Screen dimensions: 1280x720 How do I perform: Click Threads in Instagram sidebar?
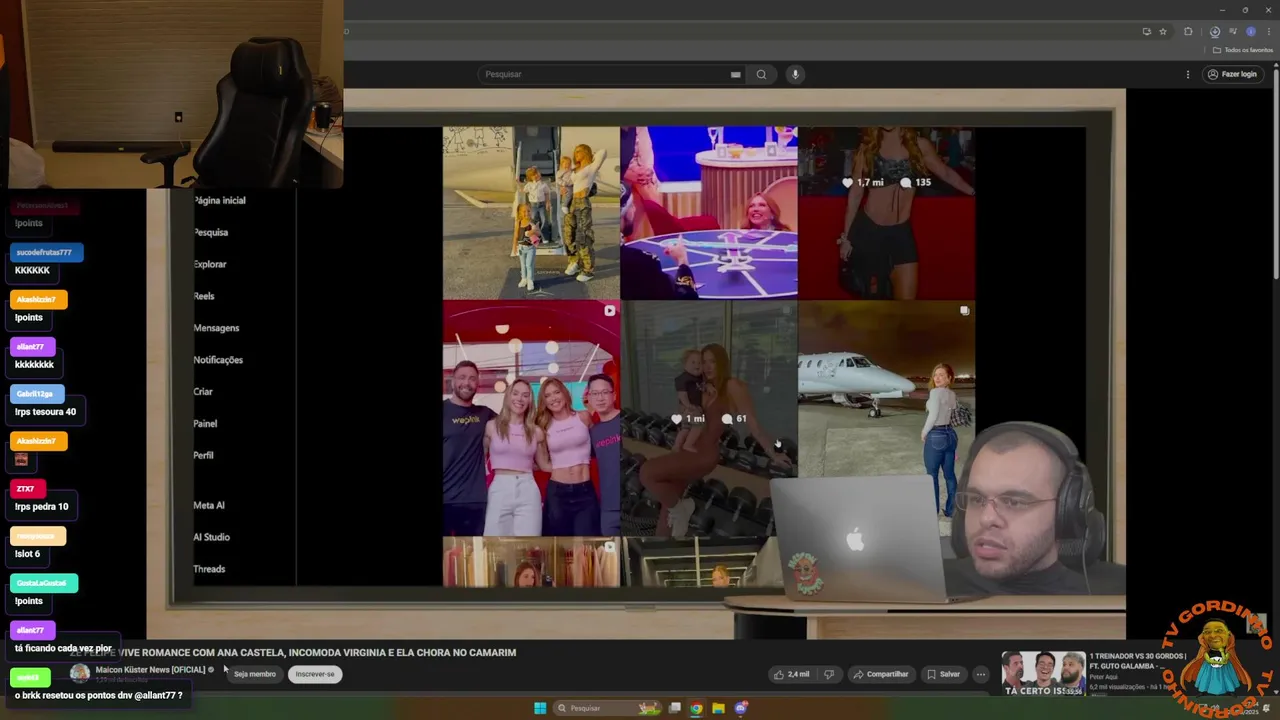pos(209,569)
